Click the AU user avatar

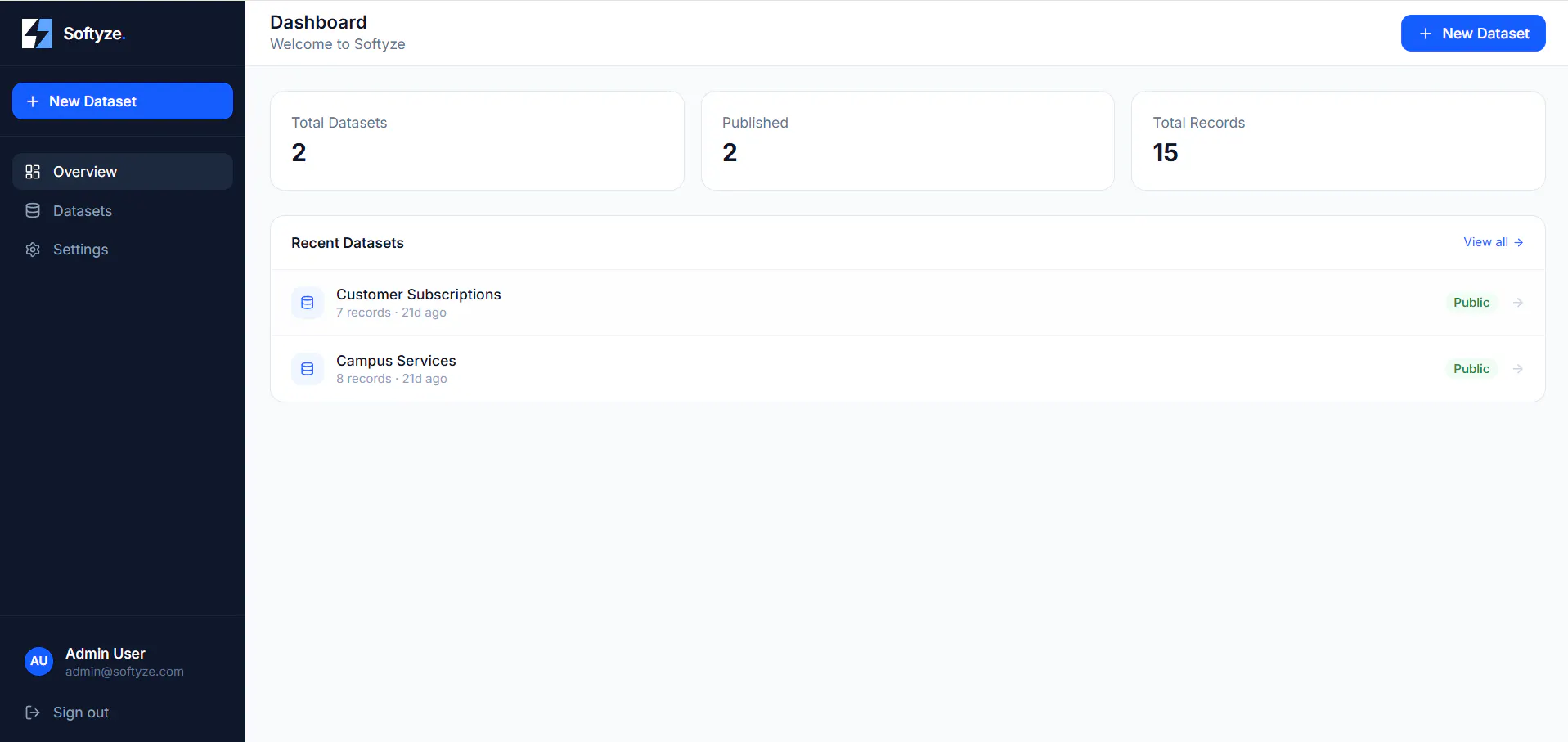click(x=39, y=661)
